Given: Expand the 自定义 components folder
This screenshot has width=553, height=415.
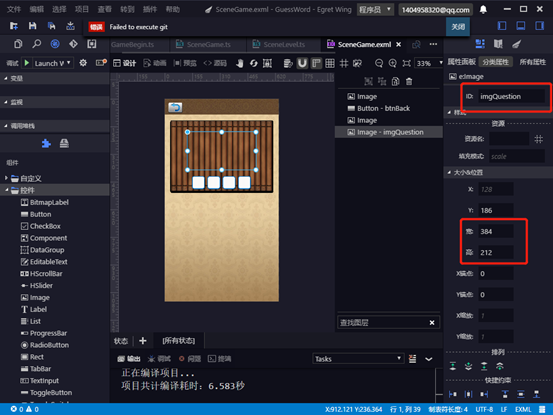Looking at the screenshot, I should [x=6, y=178].
